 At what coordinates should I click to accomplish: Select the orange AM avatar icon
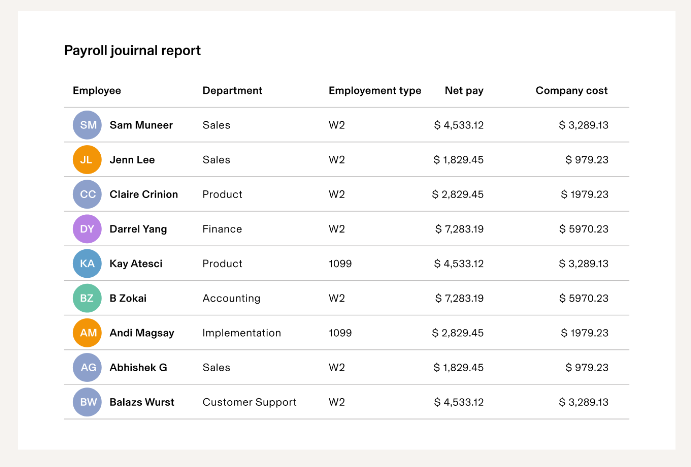88,333
